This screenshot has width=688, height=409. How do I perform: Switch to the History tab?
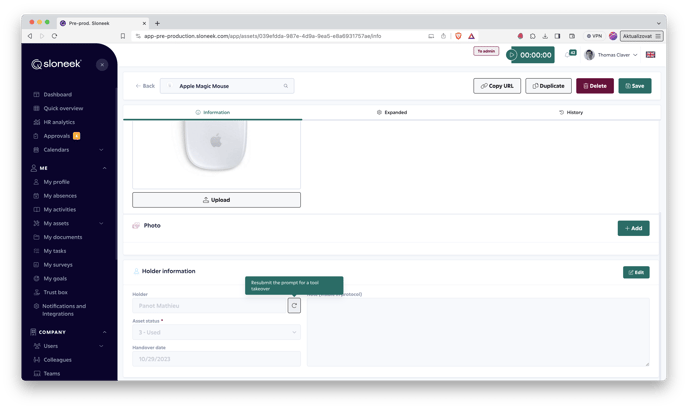[571, 112]
